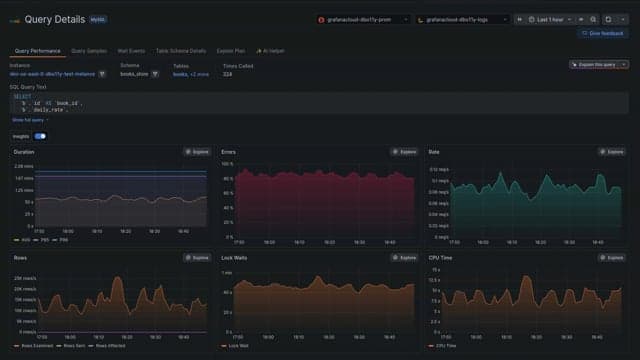Click the Times Called value 328

pos(227,74)
